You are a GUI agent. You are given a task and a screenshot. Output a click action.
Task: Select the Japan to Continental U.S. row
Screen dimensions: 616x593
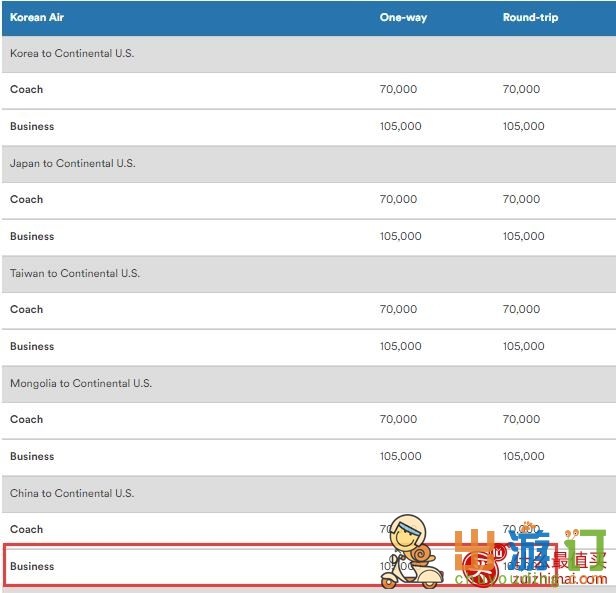(309, 164)
